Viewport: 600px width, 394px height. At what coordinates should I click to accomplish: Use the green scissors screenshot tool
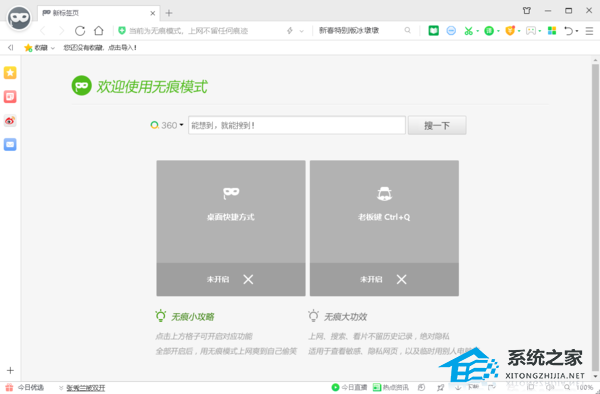pyautogui.click(x=468, y=31)
